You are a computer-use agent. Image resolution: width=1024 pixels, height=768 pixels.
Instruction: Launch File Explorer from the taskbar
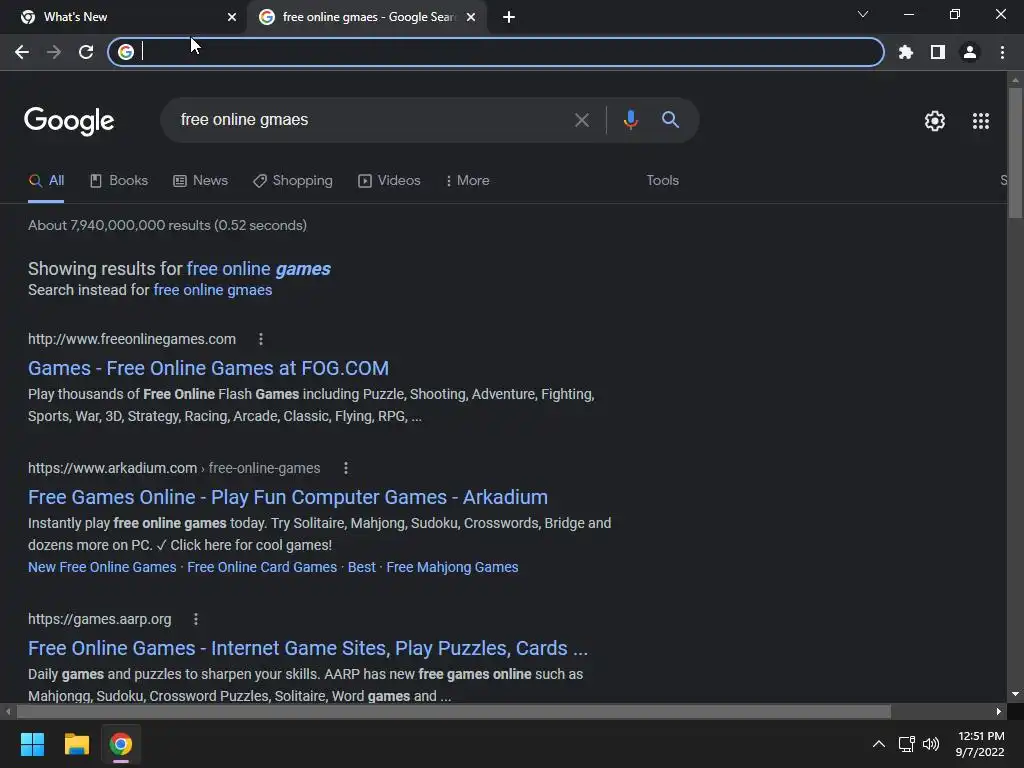tap(76, 744)
